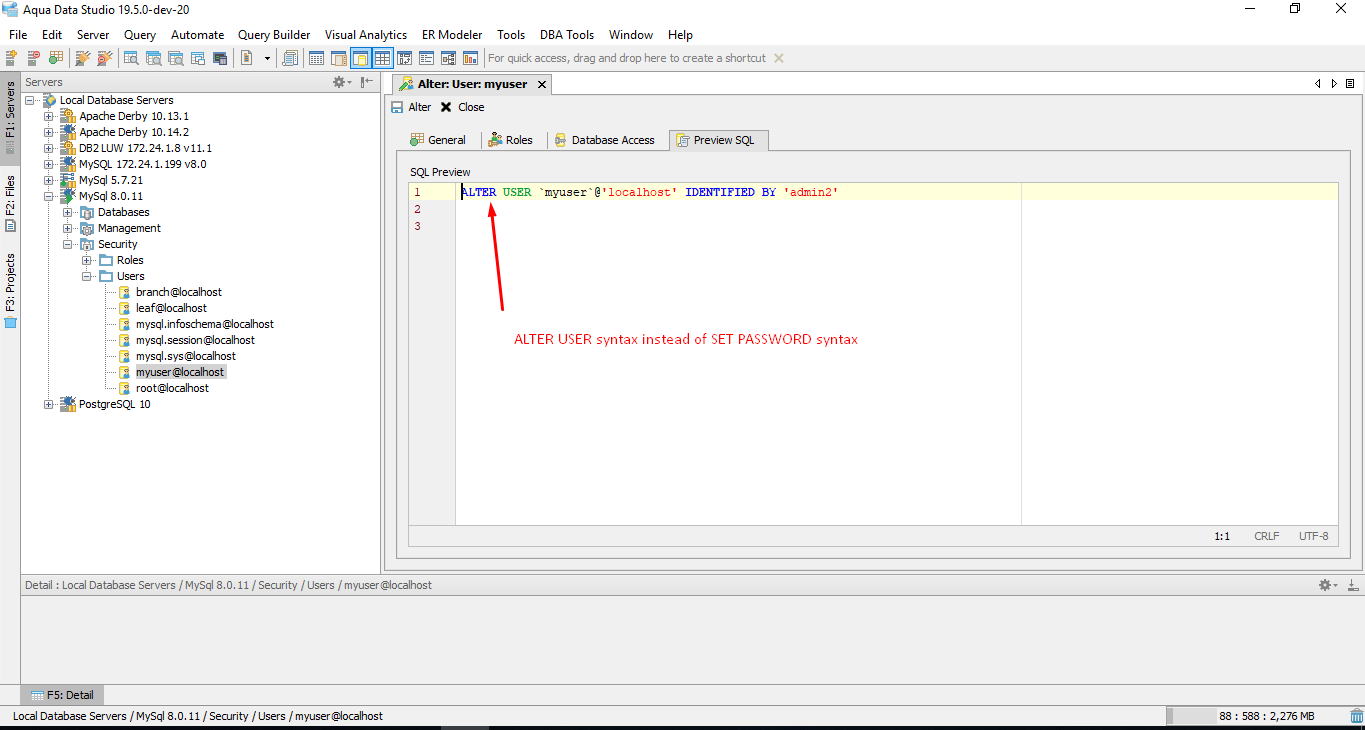Image resolution: width=1365 pixels, height=730 pixels.
Task: Click the stacked scripts toolbar icon
Action: click(x=290, y=58)
